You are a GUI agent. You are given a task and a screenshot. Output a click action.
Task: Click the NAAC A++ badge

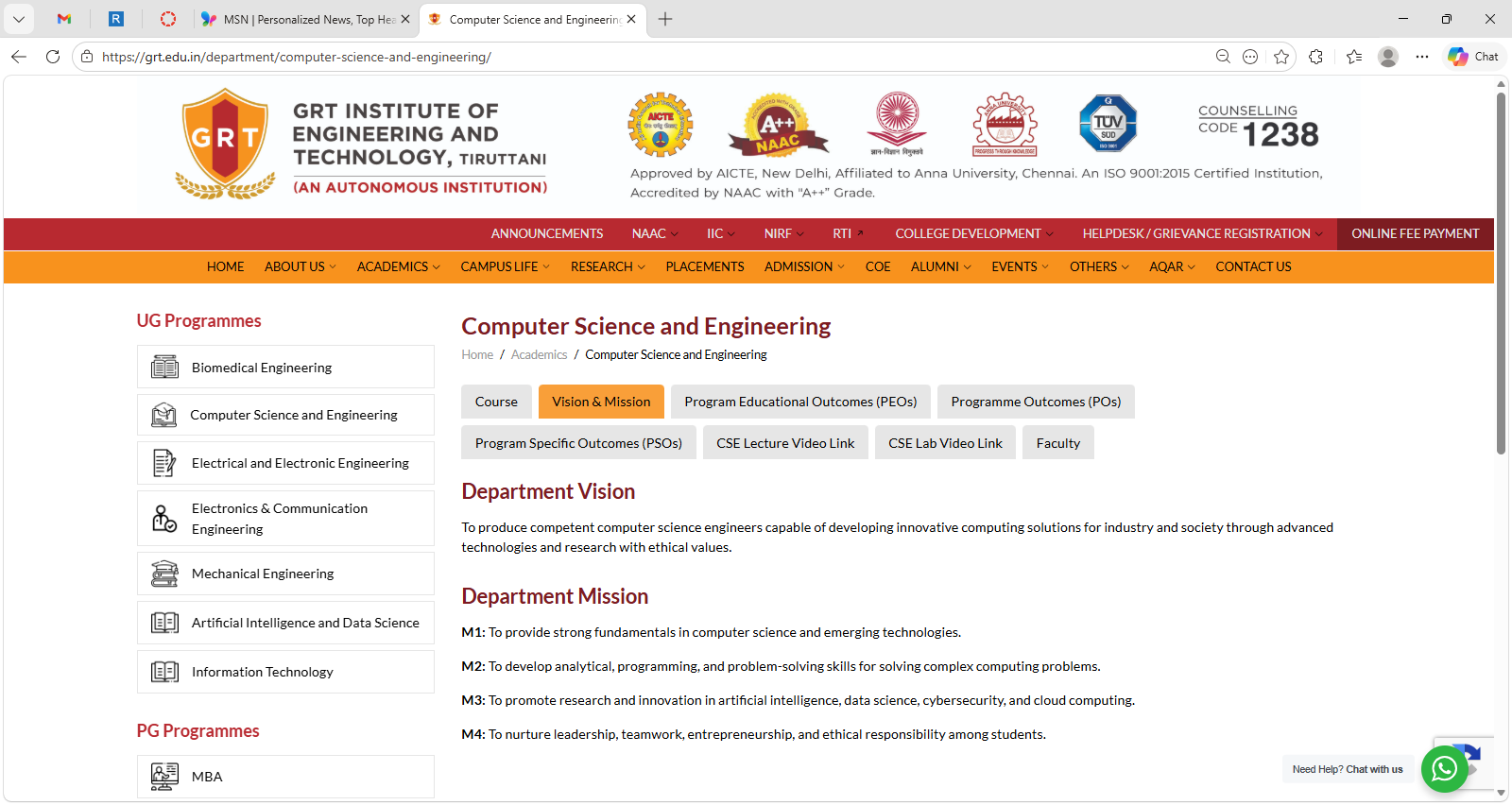[777, 125]
